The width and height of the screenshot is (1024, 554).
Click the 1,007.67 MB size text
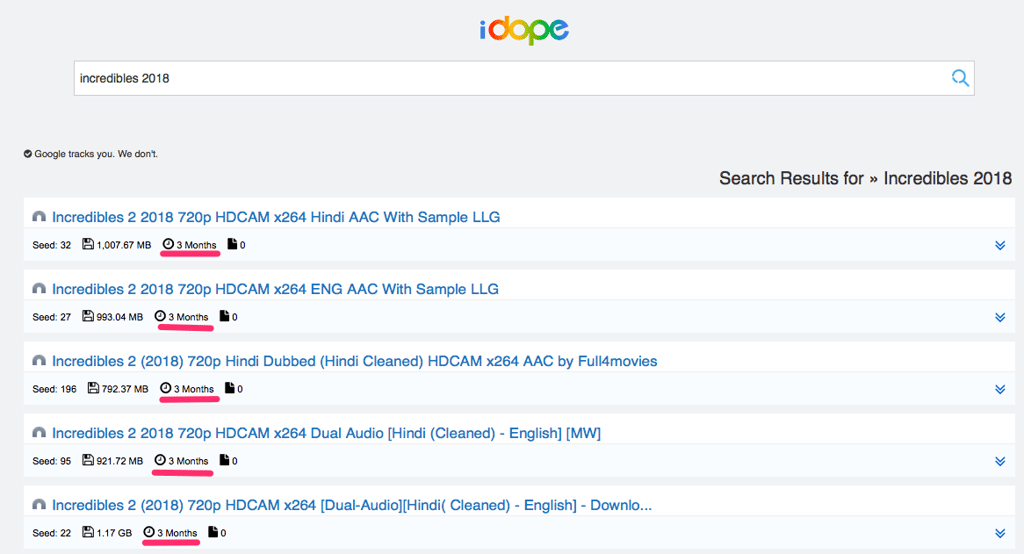tap(123, 245)
